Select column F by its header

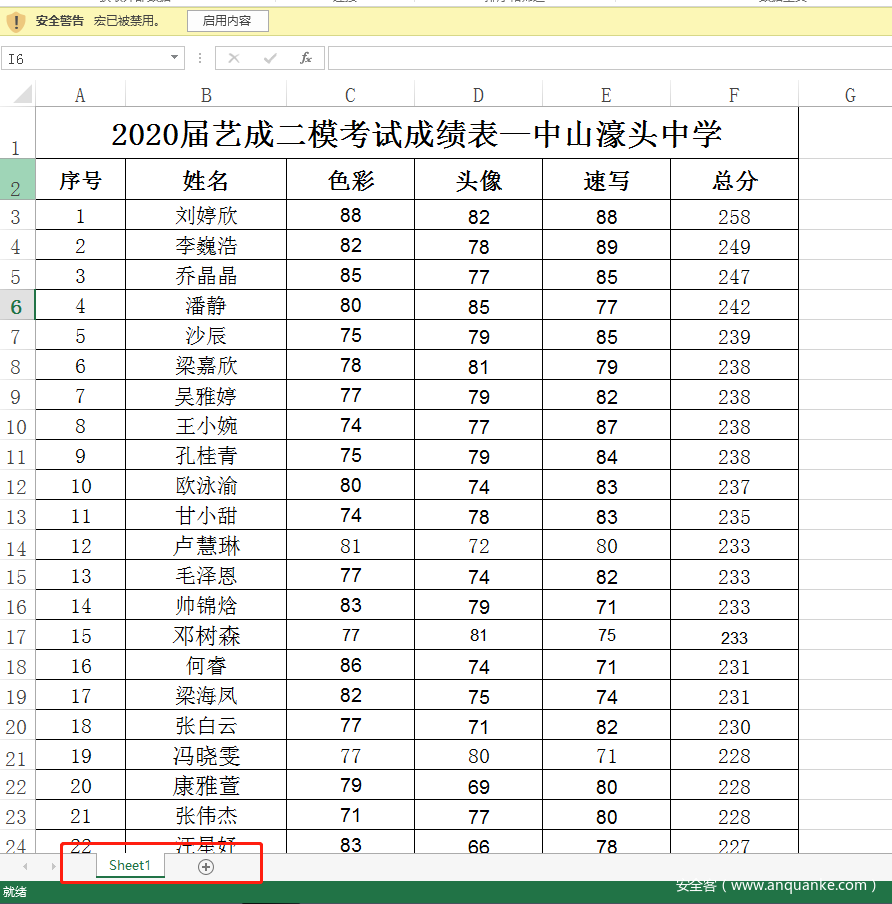(x=734, y=95)
